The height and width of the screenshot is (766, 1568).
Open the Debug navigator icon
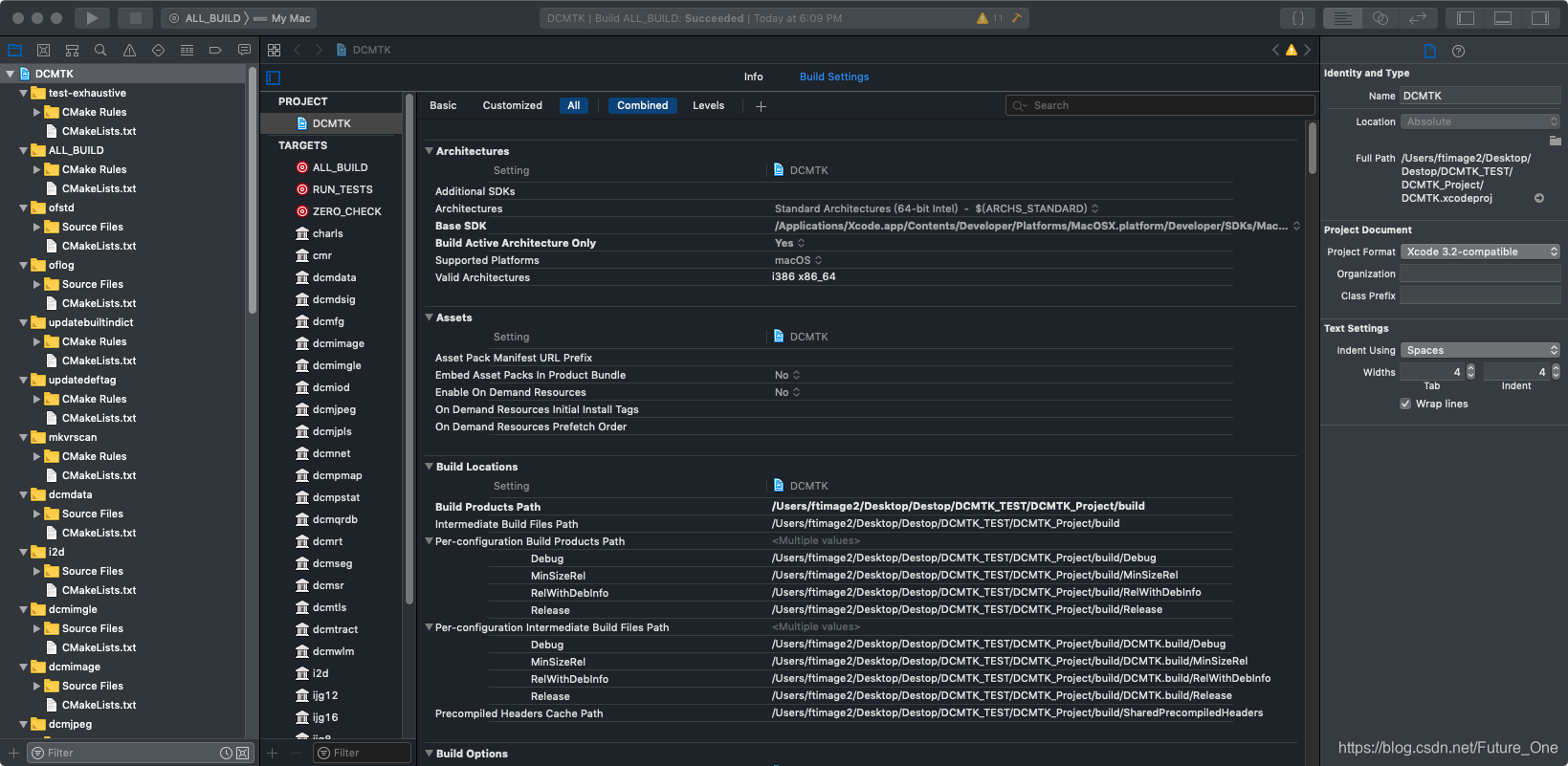(187, 50)
